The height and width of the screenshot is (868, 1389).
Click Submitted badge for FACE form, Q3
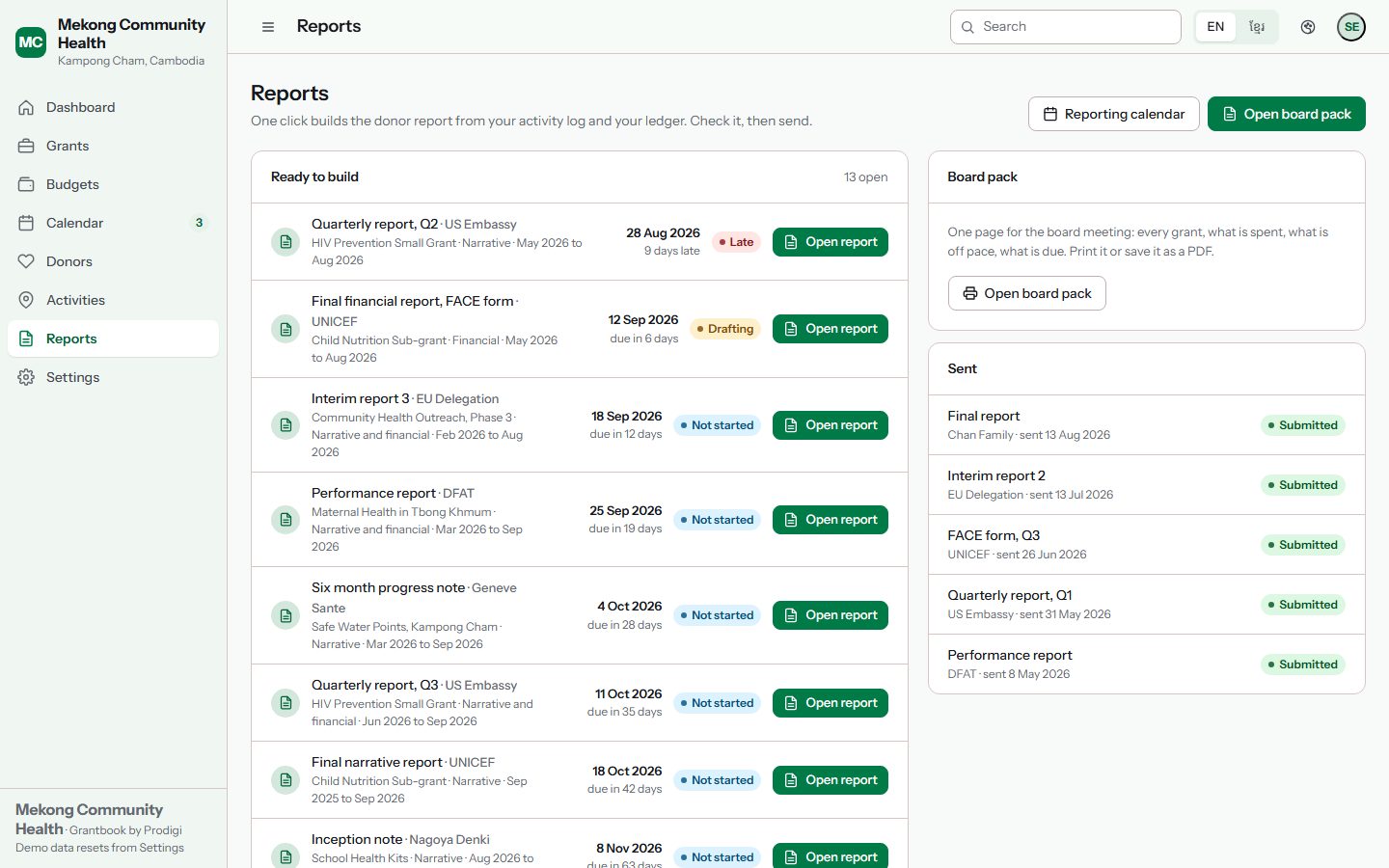tap(1303, 545)
